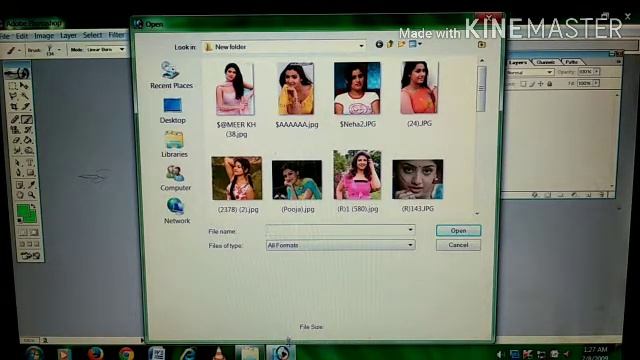Switch to the Channels tab
Viewport: 640px width, 360px height.
[x=545, y=62]
